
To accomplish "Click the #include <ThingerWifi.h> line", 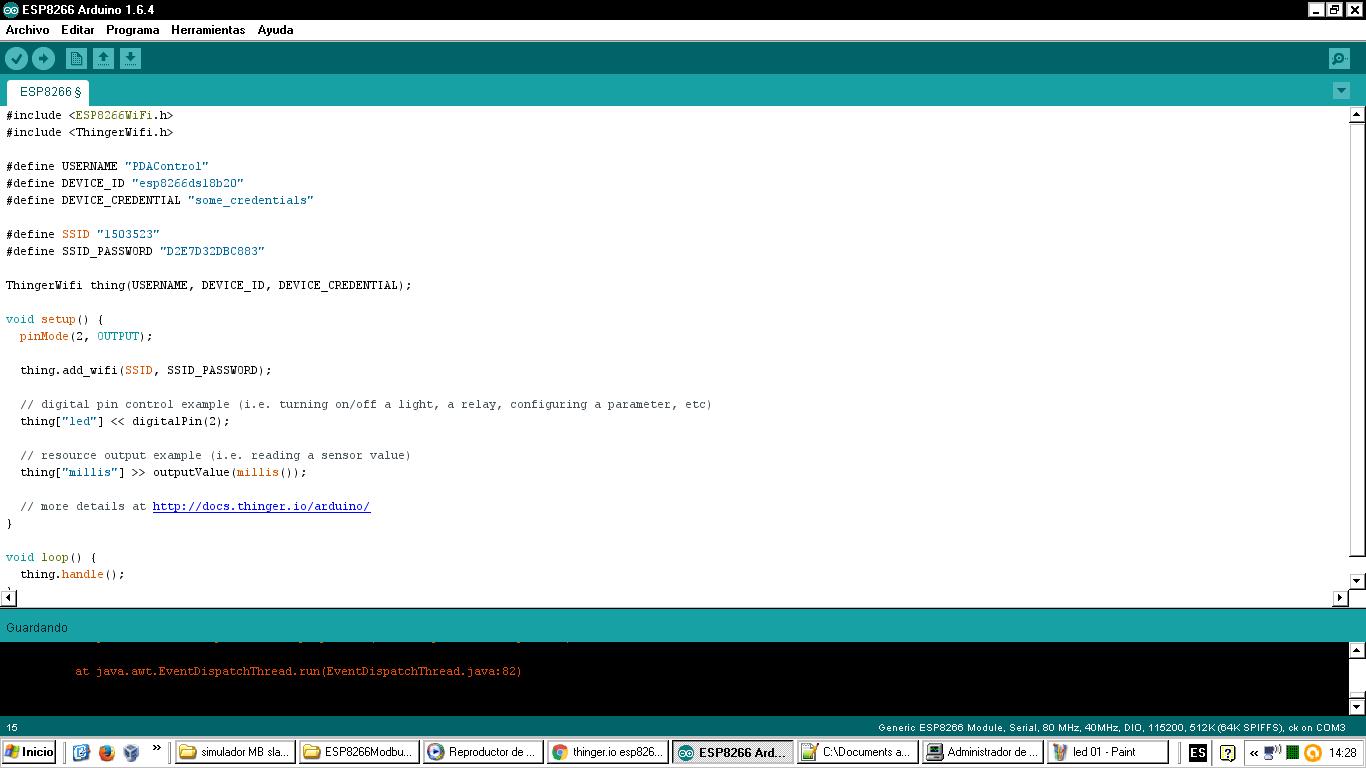I will (90, 132).
